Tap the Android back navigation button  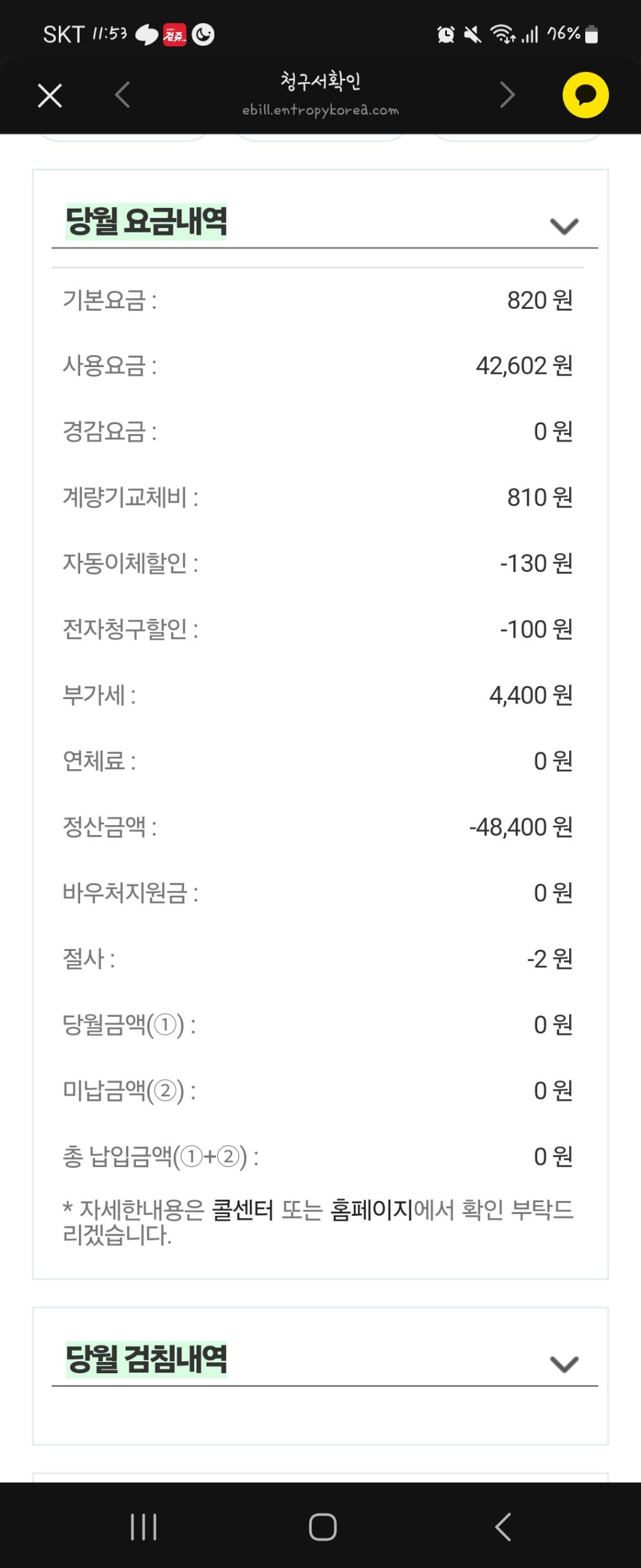[503, 1527]
